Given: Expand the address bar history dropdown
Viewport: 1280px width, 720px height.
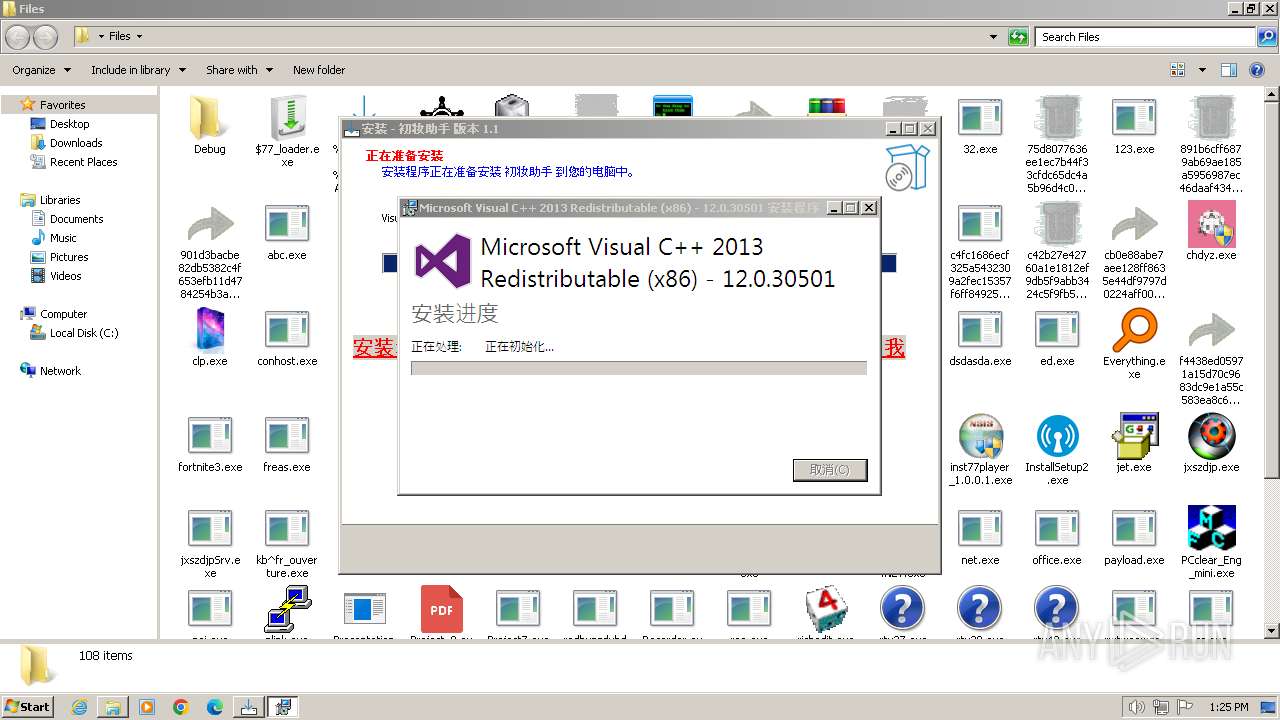Looking at the screenshot, I should tap(993, 37).
